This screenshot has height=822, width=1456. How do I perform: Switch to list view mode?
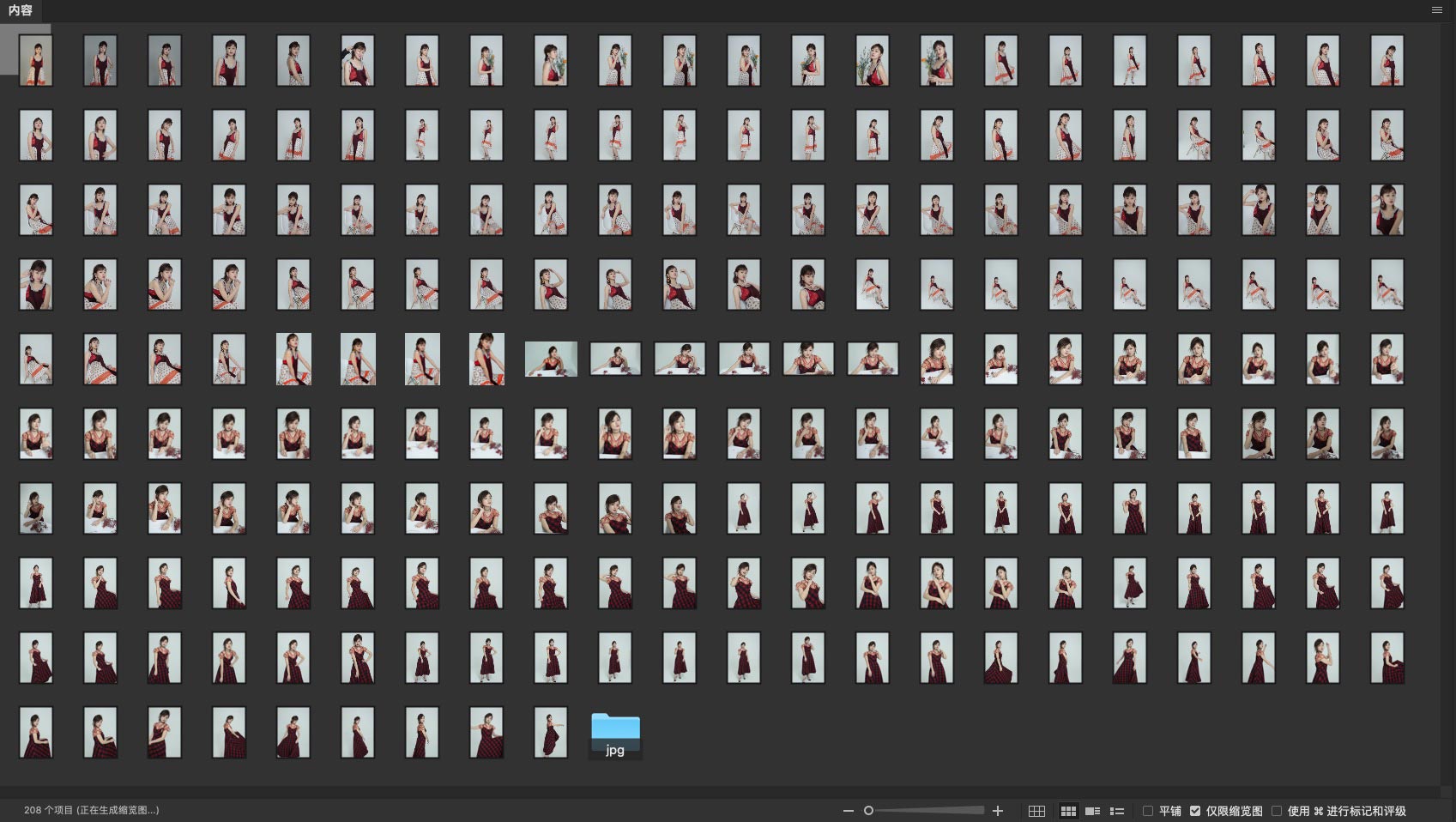click(1117, 811)
